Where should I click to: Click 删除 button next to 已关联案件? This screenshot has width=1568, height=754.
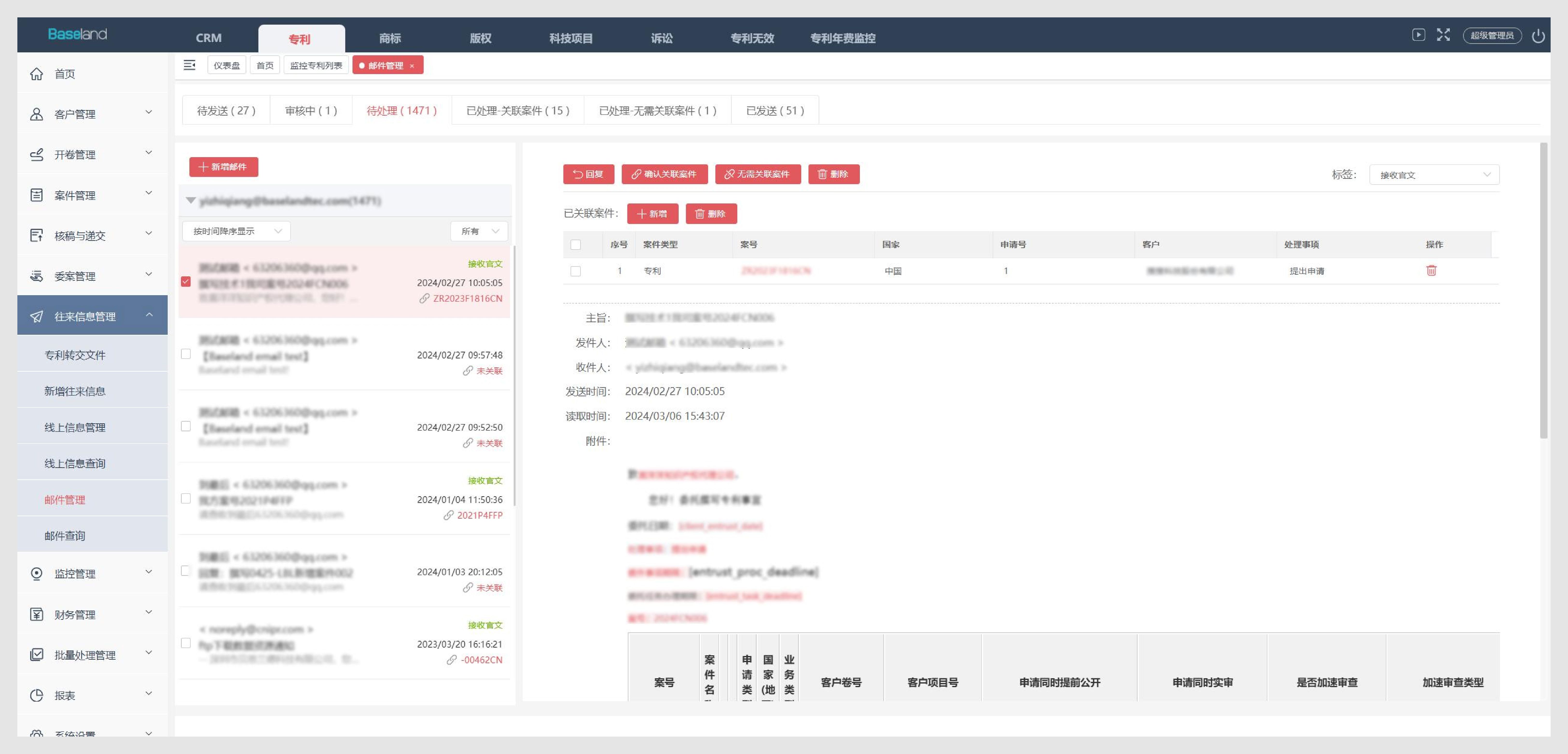(711, 214)
